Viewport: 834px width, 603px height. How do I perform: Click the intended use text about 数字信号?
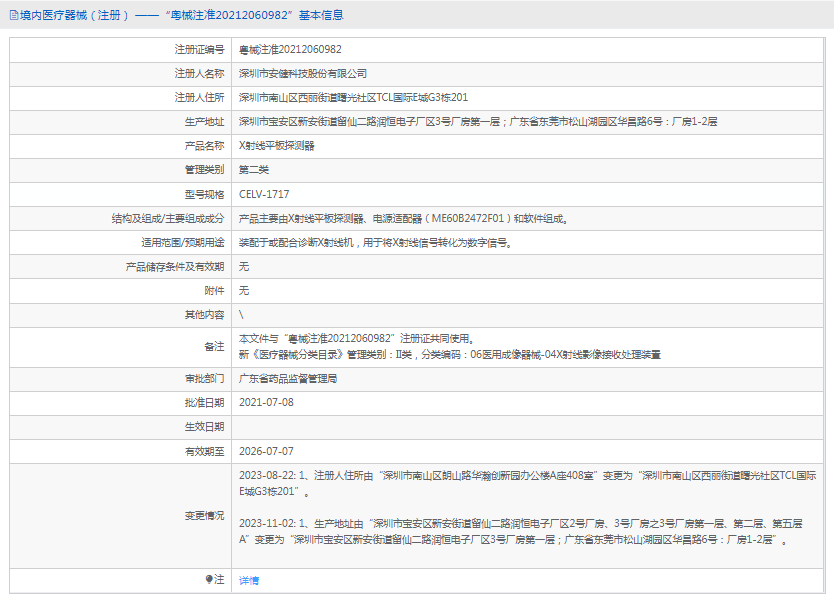[x=376, y=243]
